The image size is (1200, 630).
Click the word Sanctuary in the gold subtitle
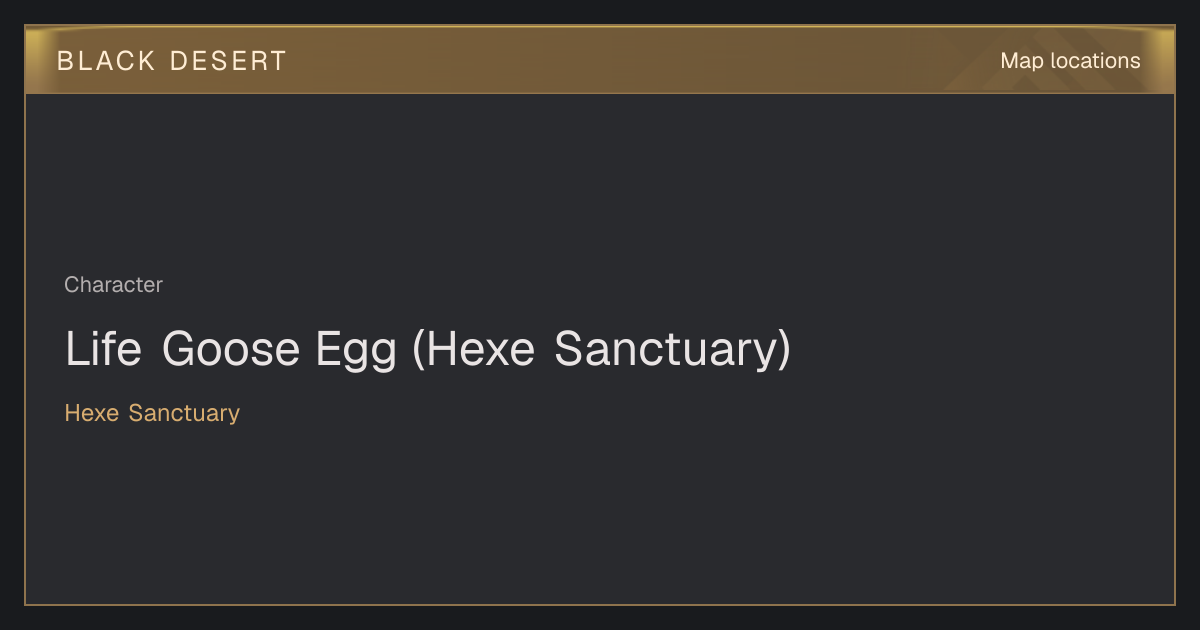coord(184,413)
